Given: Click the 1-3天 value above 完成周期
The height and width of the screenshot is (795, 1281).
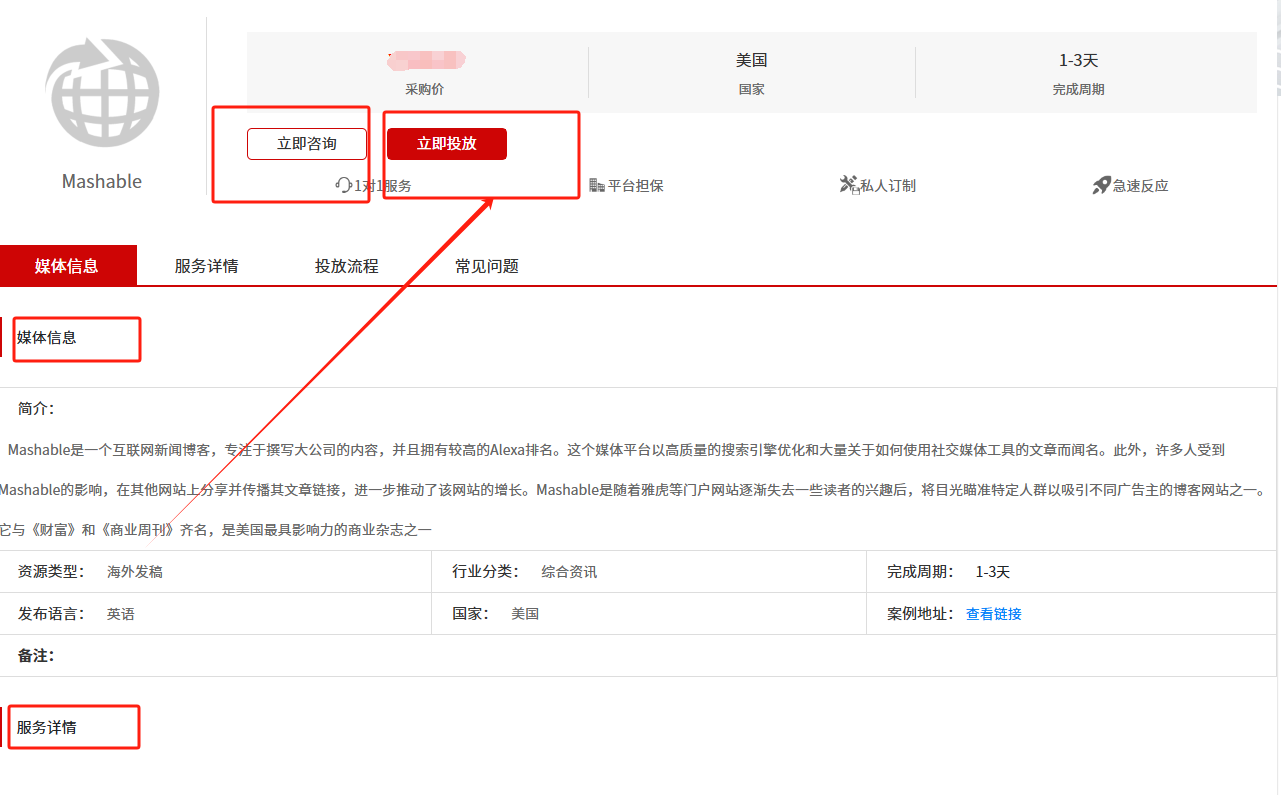Looking at the screenshot, I should (x=1078, y=61).
